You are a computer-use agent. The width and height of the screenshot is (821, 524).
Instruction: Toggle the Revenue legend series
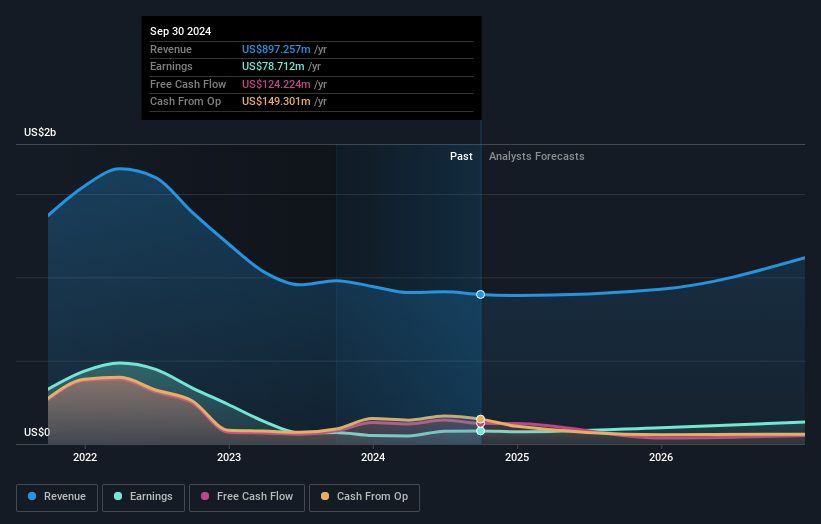click(x=57, y=497)
